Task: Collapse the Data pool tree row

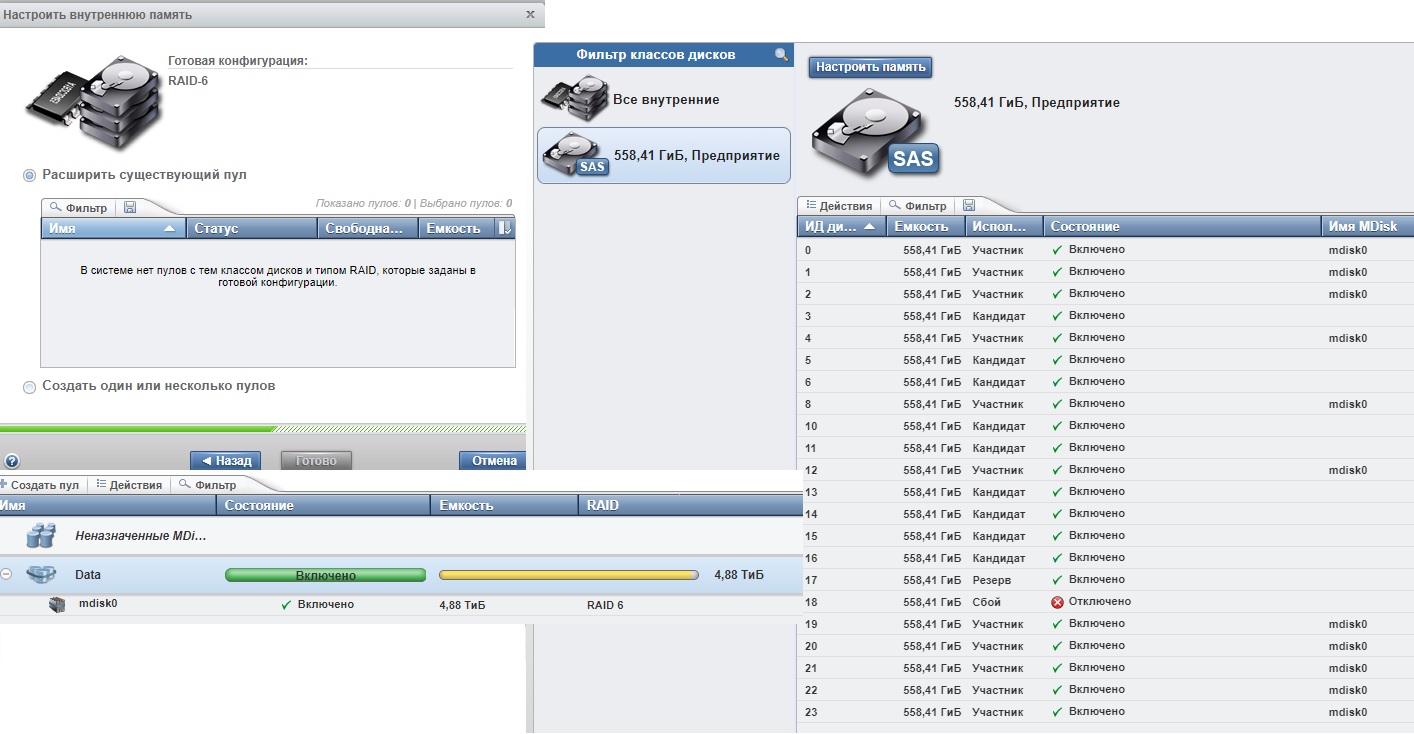Action: tap(6, 575)
